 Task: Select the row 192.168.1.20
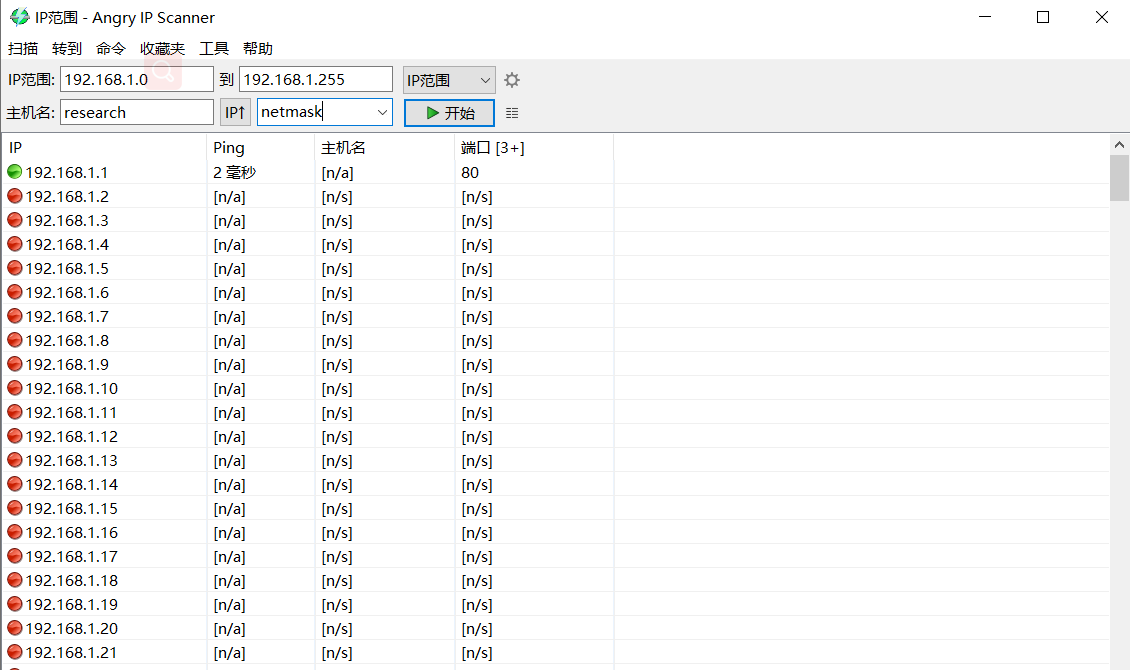(x=555, y=628)
